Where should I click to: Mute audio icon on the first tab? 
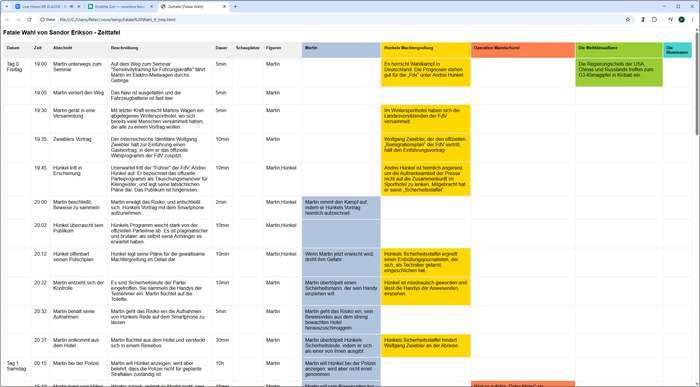tap(71, 7)
